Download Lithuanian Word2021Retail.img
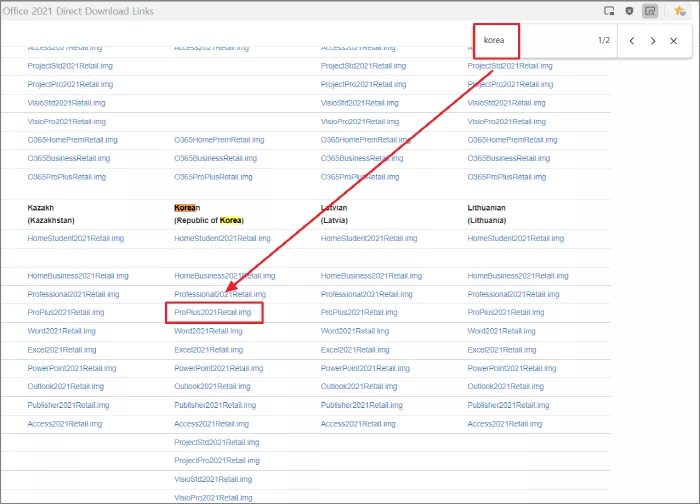Viewport: 700px width, 504px height. [x=501, y=331]
